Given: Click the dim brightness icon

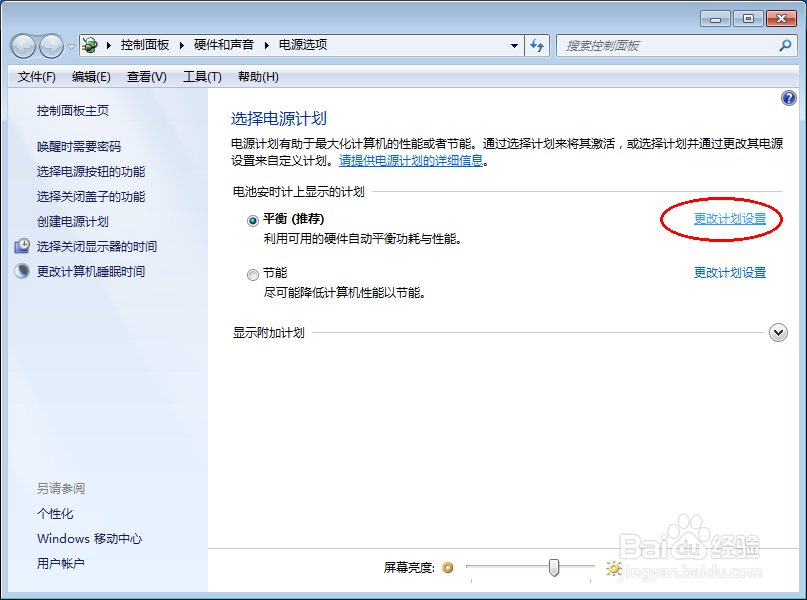Looking at the screenshot, I should click(448, 568).
